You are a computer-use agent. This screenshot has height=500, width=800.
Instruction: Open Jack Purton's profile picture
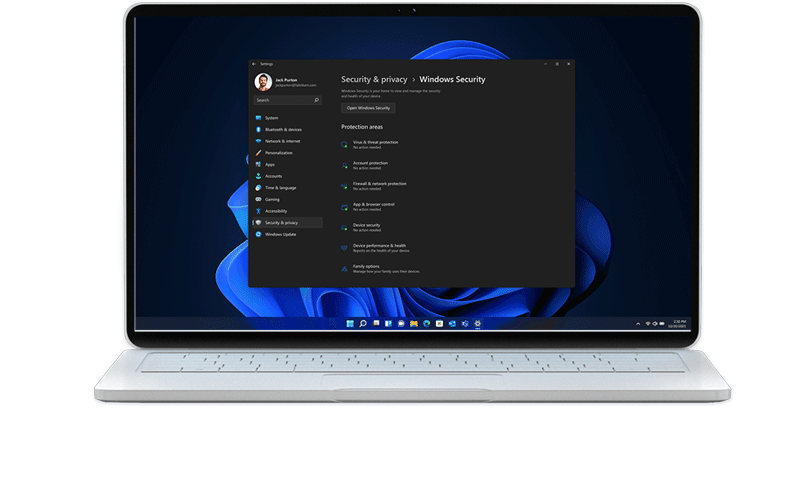(x=263, y=82)
